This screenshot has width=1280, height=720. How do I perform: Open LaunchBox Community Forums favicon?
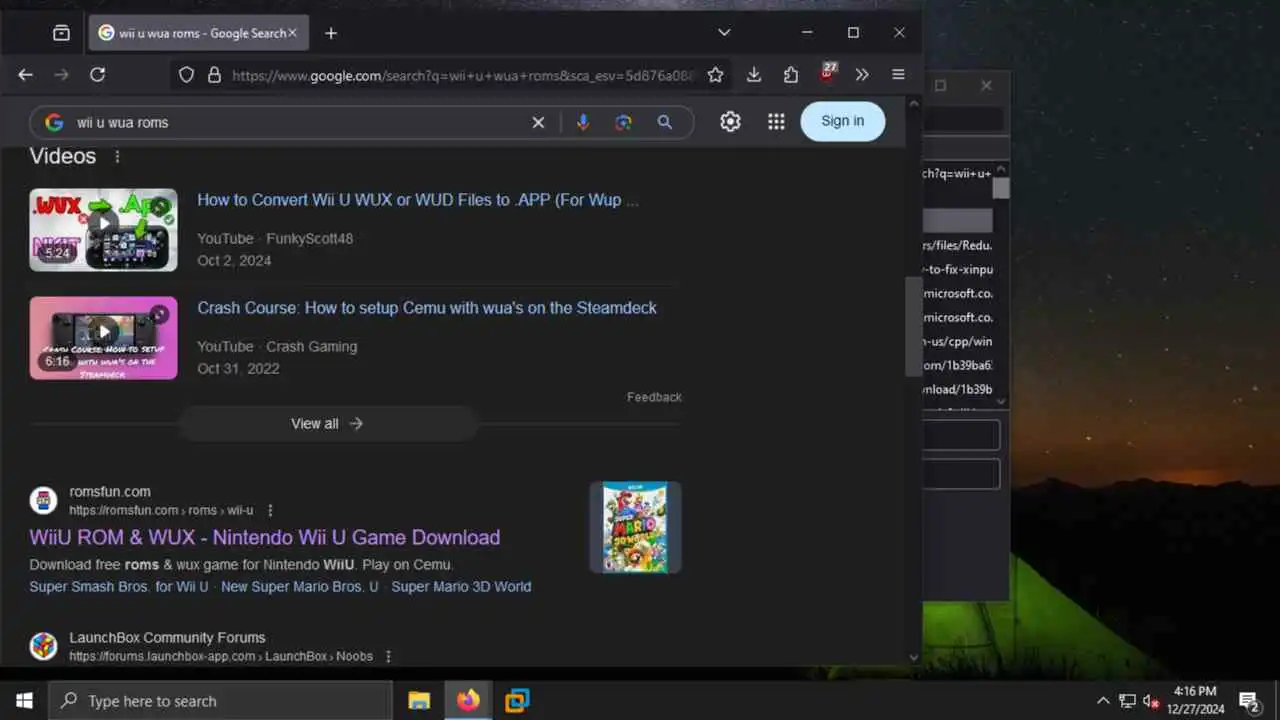43,646
